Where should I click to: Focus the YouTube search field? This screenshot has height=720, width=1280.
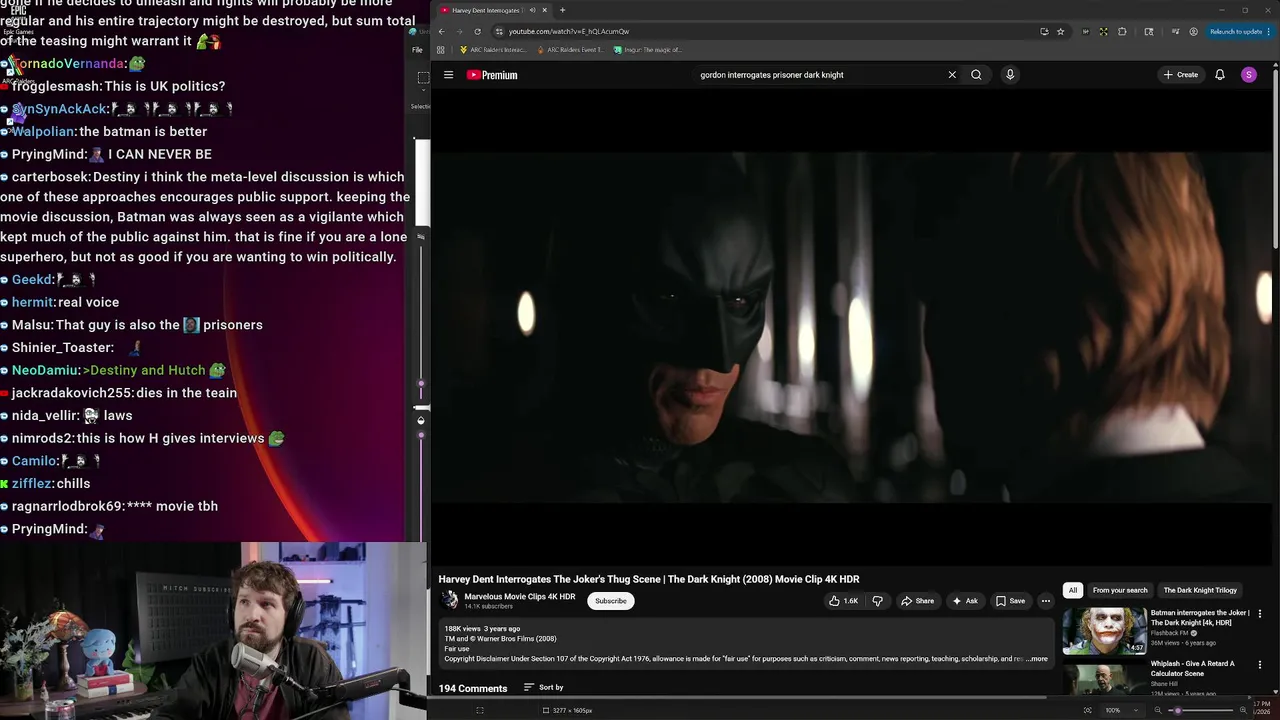(x=820, y=75)
